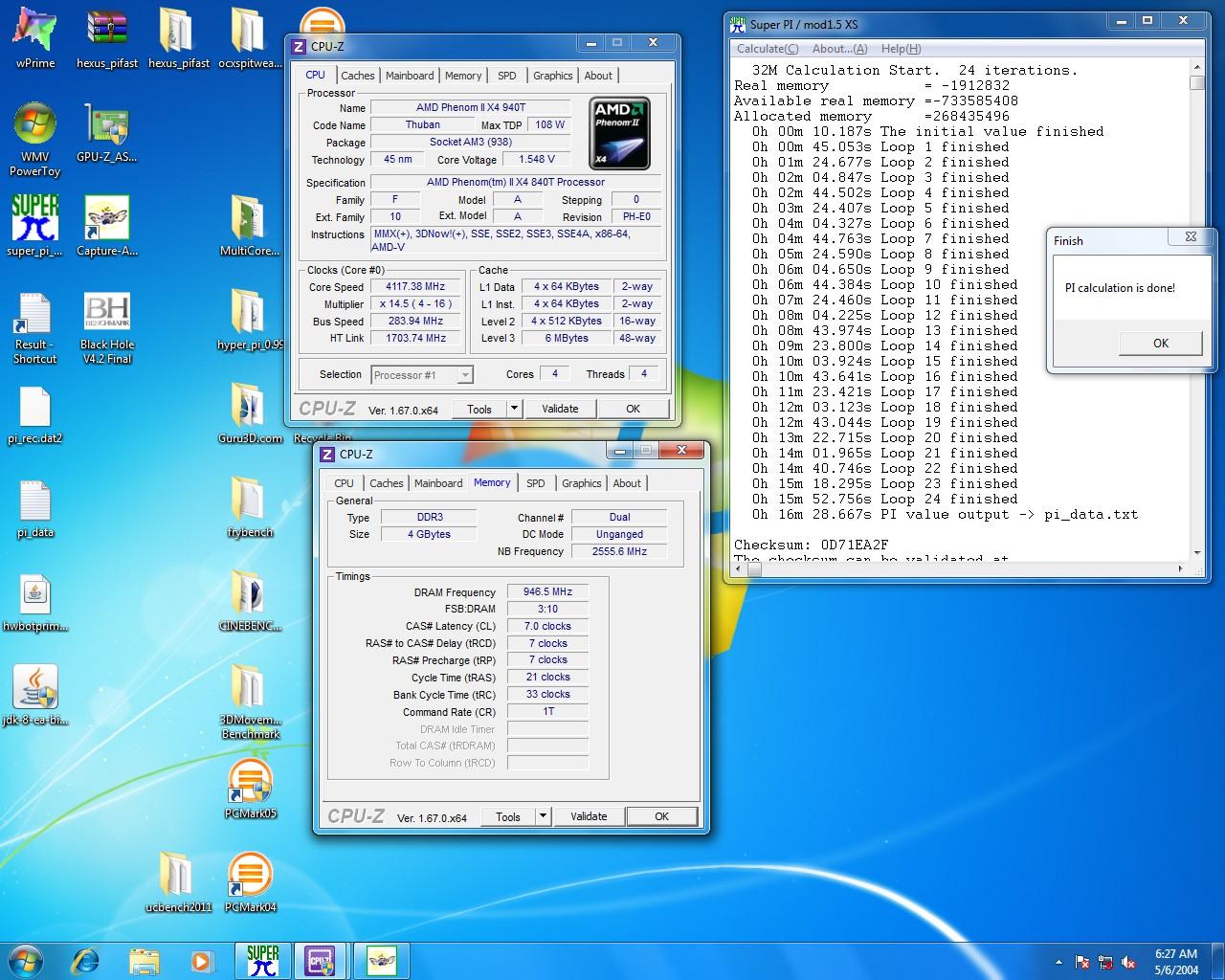Select Mainboard tab in top CPU-Z window
Image resolution: width=1225 pixels, height=980 pixels.
410,76
